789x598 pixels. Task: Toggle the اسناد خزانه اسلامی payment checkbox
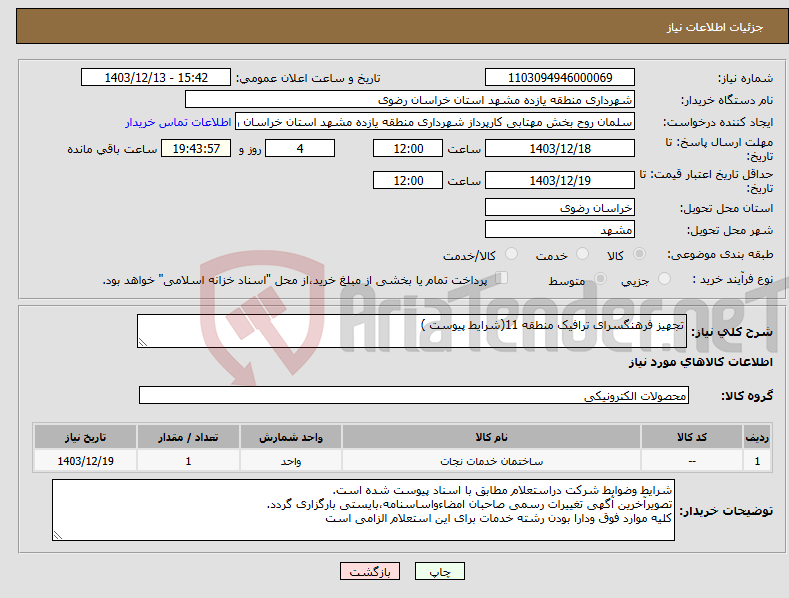501,278
